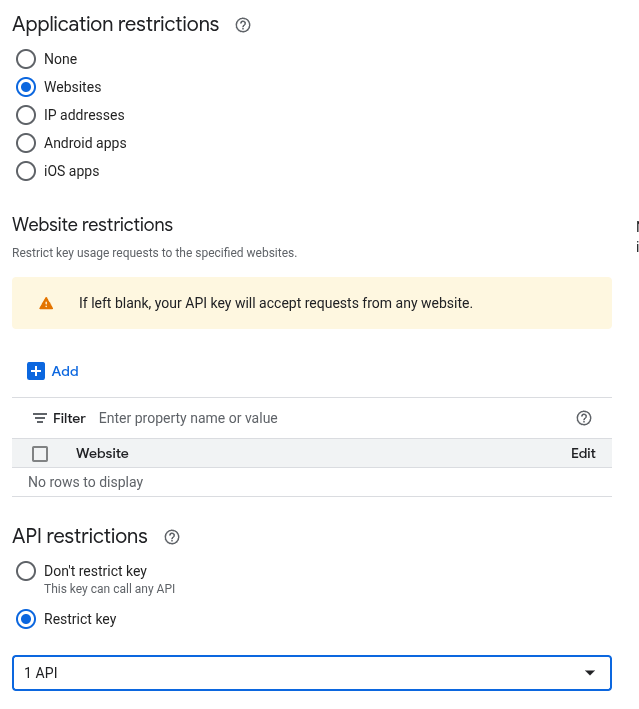Choose IP addresses restriction option
The image size is (639, 709).
(x=26, y=115)
